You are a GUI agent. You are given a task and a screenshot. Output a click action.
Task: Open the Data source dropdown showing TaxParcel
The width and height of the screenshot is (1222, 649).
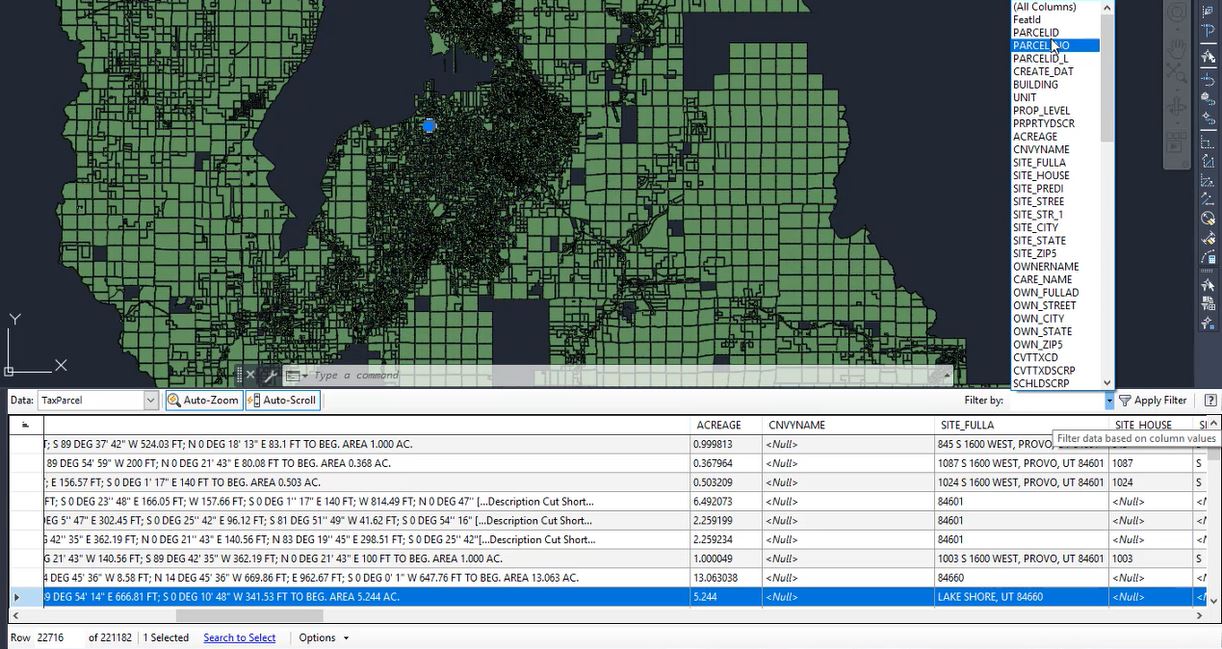pos(149,399)
